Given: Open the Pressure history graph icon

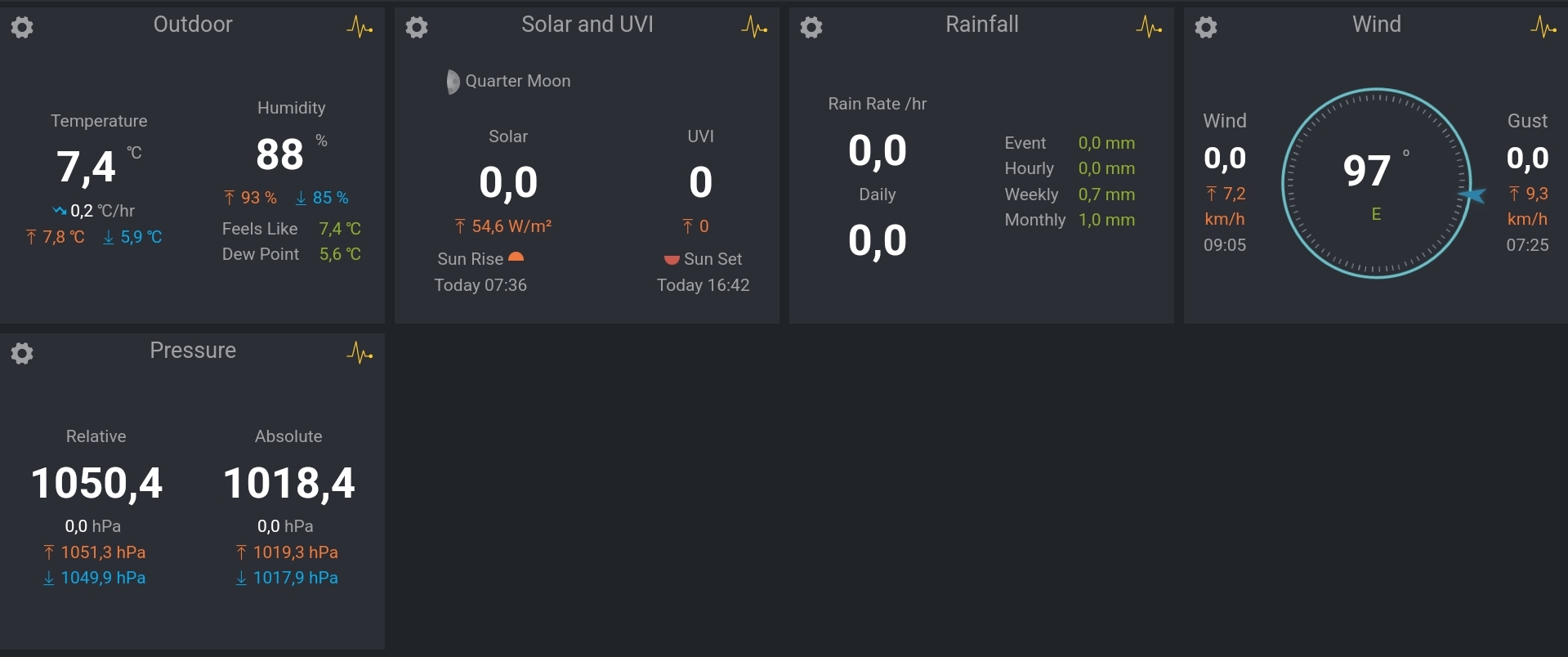Looking at the screenshot, I should 360,353.
